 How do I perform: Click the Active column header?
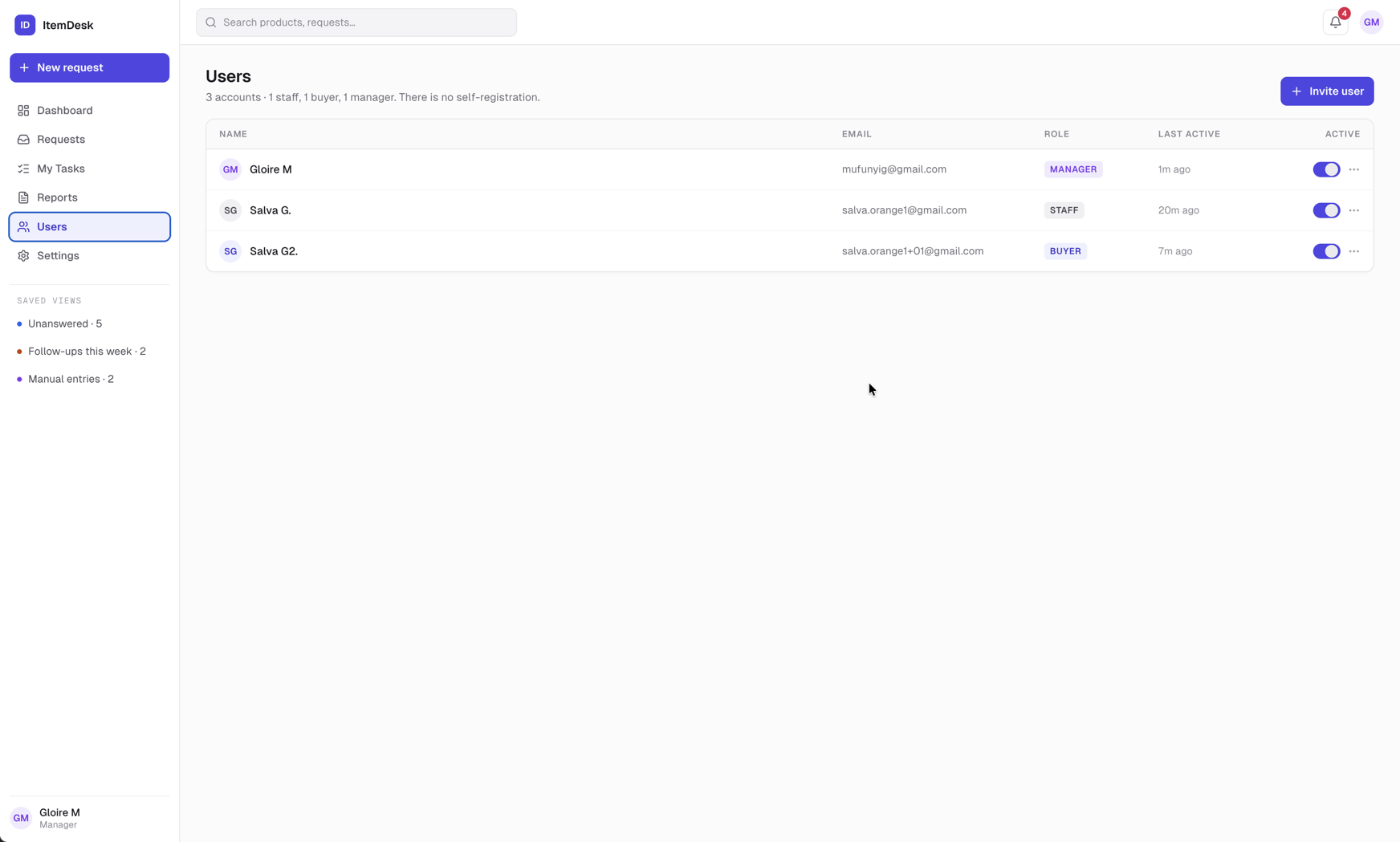[x=1342, y=134]
